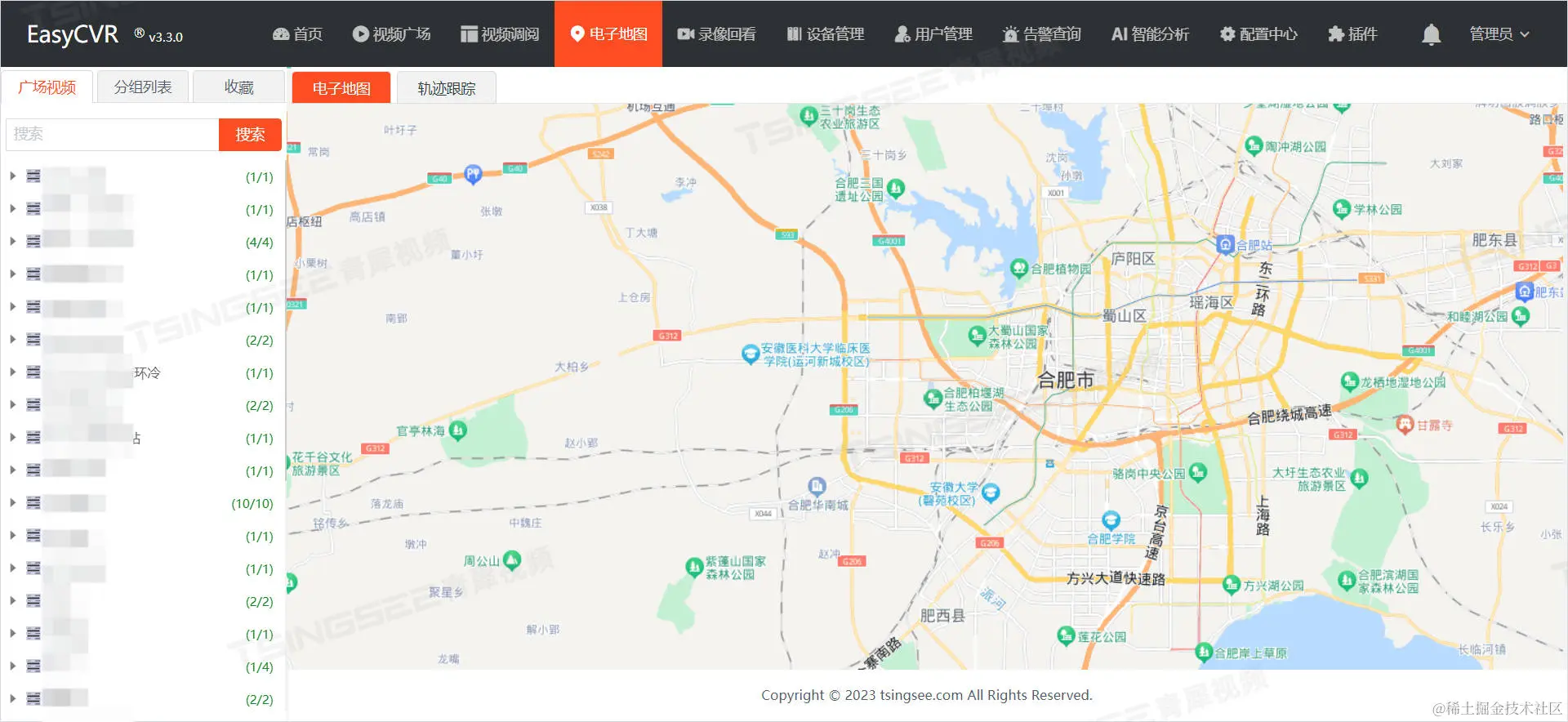This screenshot has width=1568, height=722.
Task: Click the 合肥植物园 park marker on map
Action: point(1018,268)
